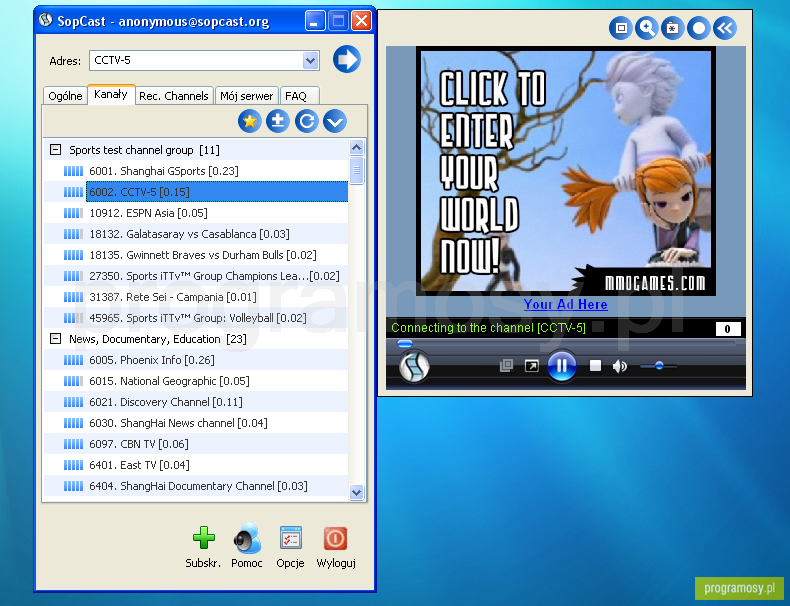Switch to the FAQ tab
The height and width of the screenshot is (606, 790).
pos(299,96)
